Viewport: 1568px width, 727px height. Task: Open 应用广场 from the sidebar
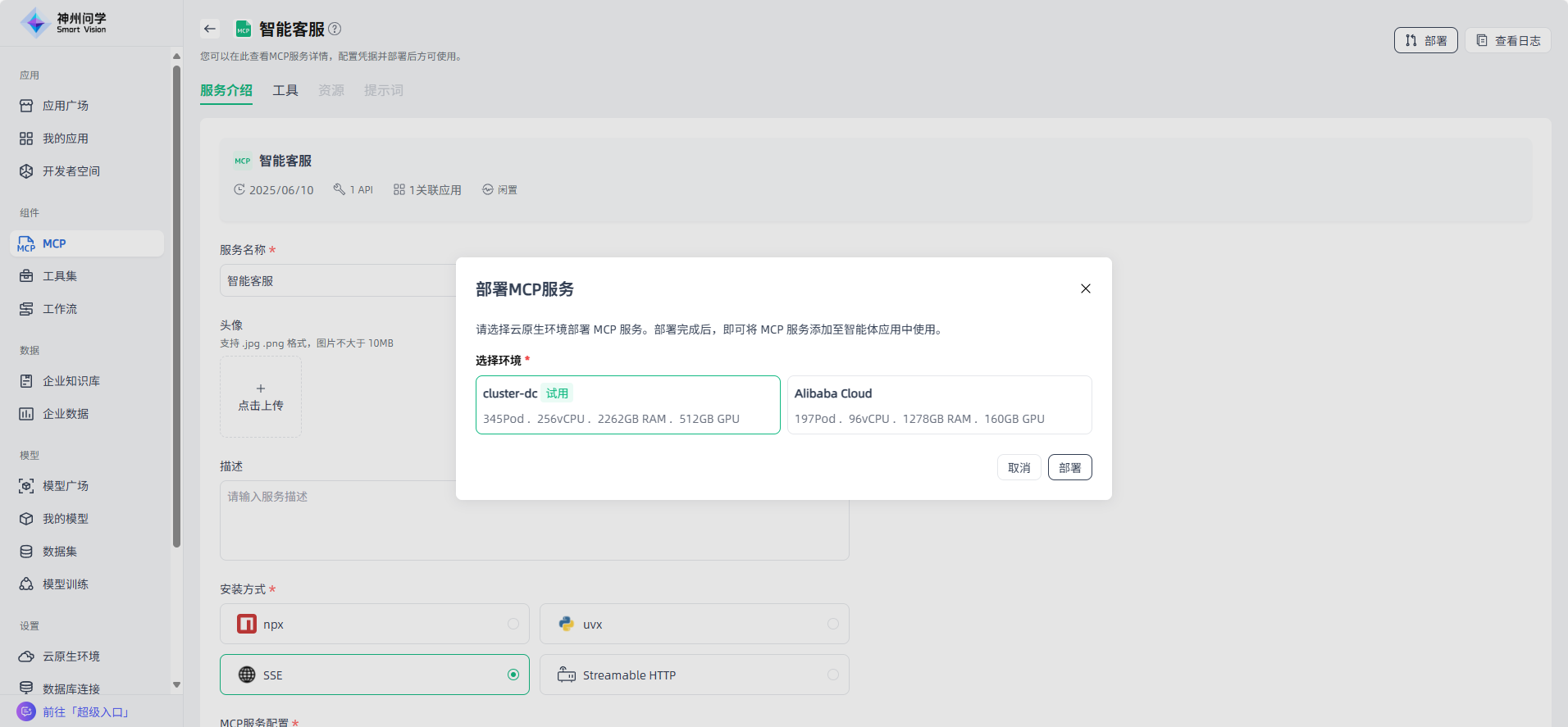click(x=66, y=106)
